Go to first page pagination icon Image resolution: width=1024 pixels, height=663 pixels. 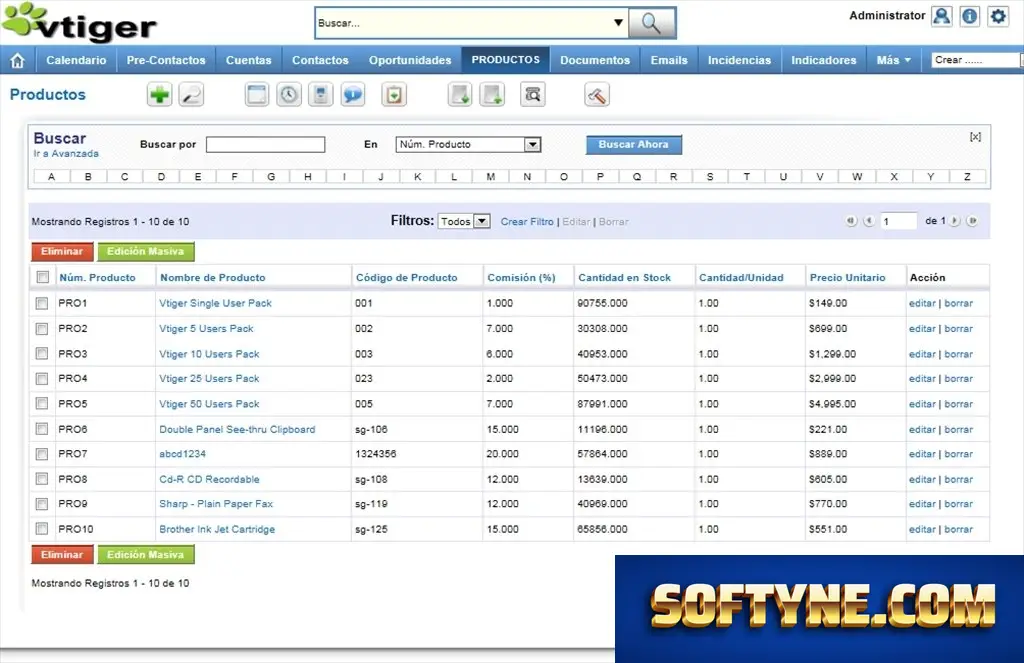(x=851, y=221)
